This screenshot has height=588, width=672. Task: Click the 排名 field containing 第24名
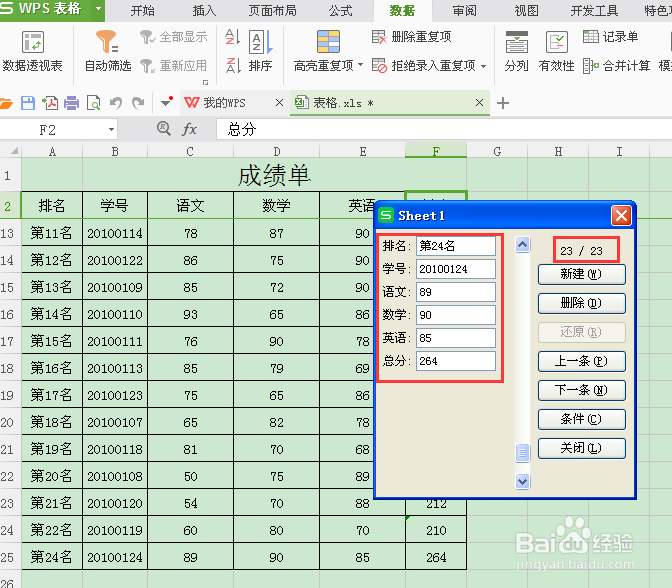(x=456, y=246)
